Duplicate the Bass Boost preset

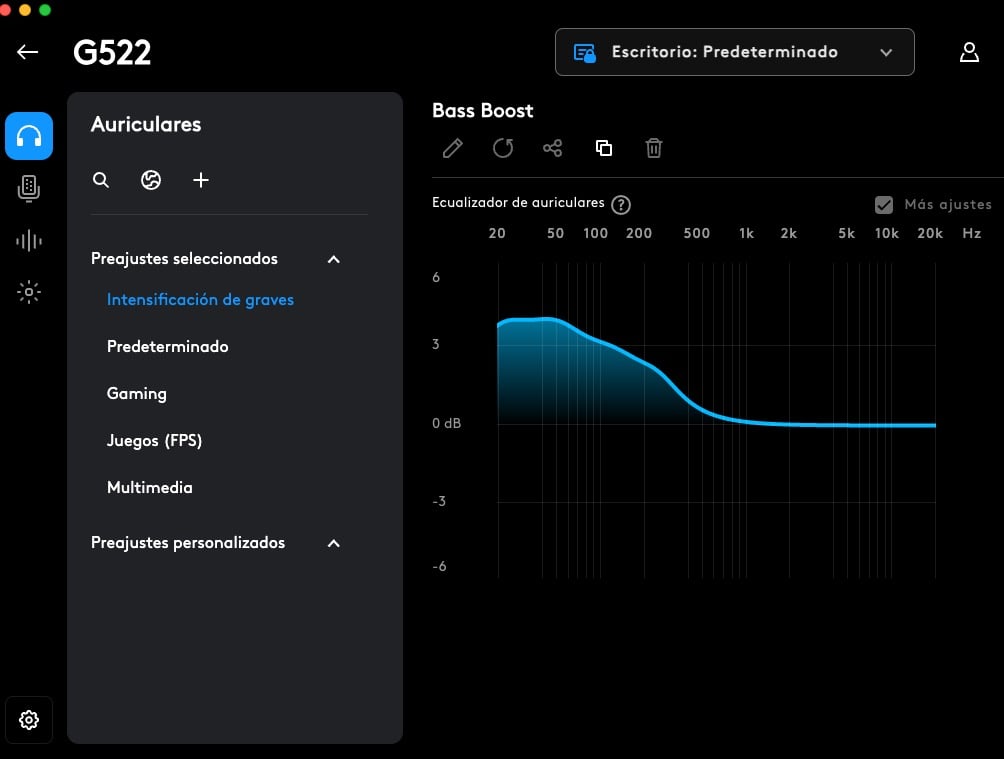[604, 148]
